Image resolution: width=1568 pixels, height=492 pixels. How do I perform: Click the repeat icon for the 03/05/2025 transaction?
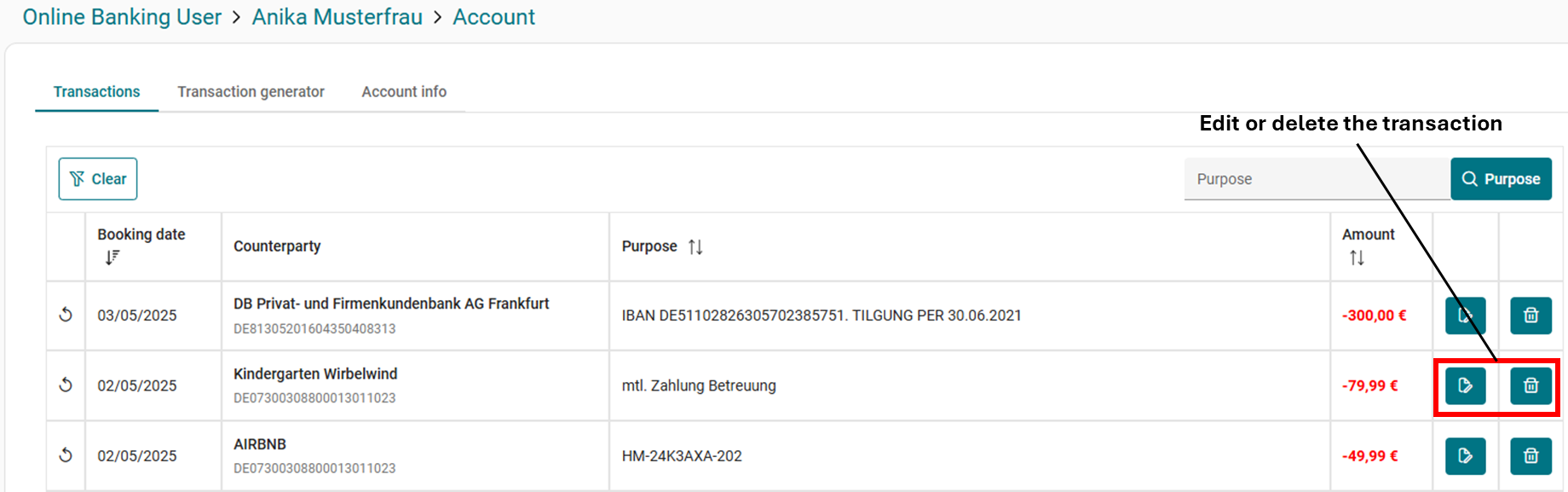pos(66,315)
